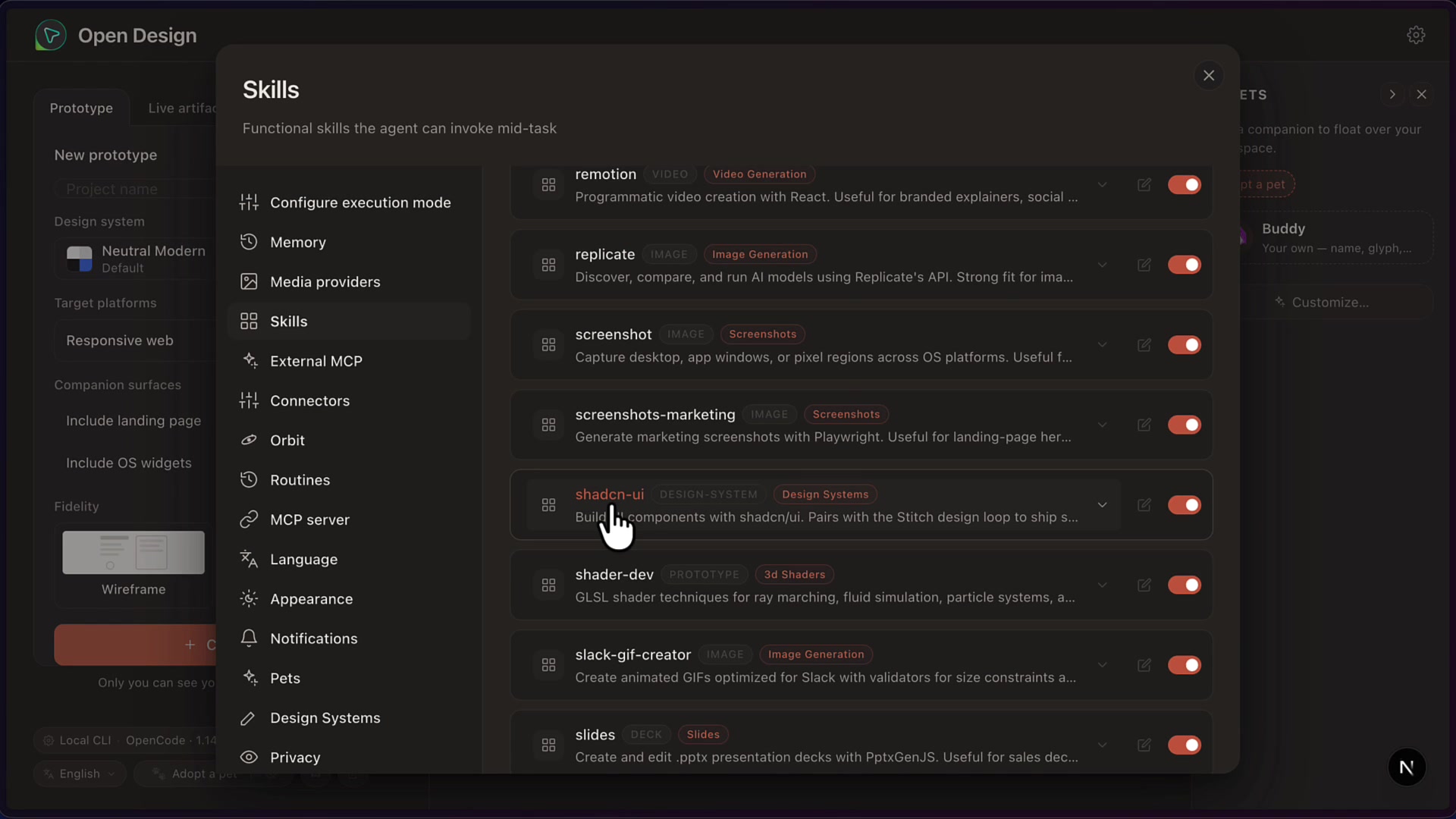Click the 3d Shaders tag
1456x819 pixels.
pyautogui.click(x=794, y=575)
